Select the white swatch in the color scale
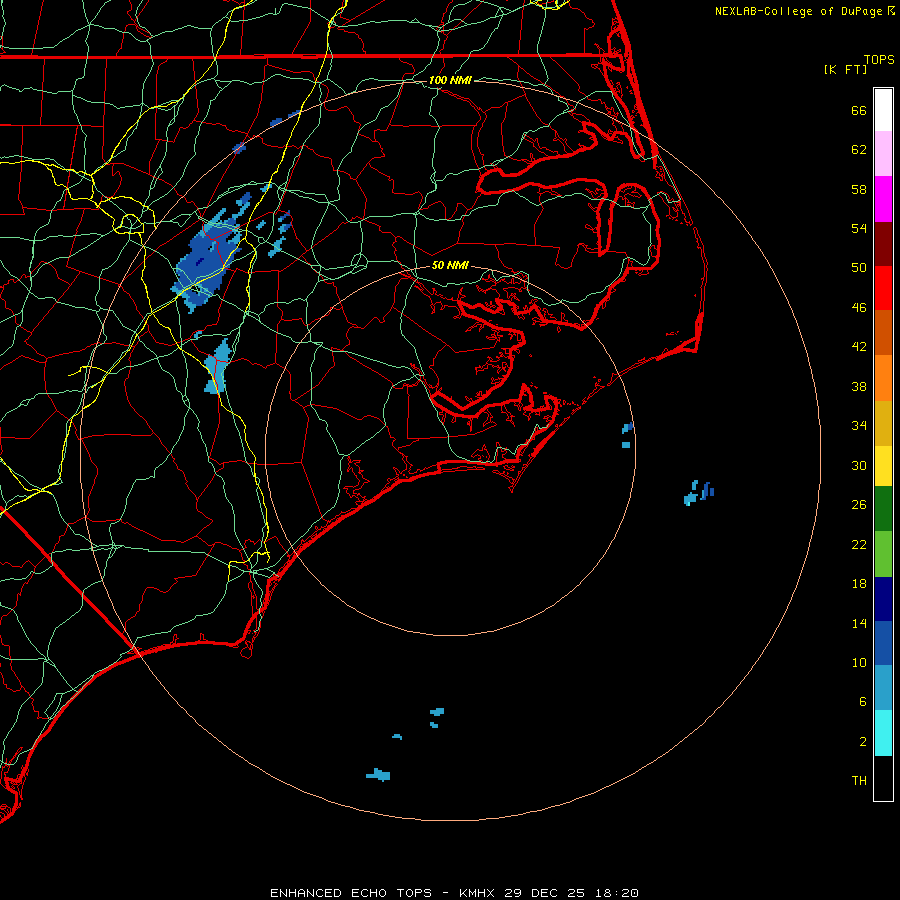 point(883,110)
